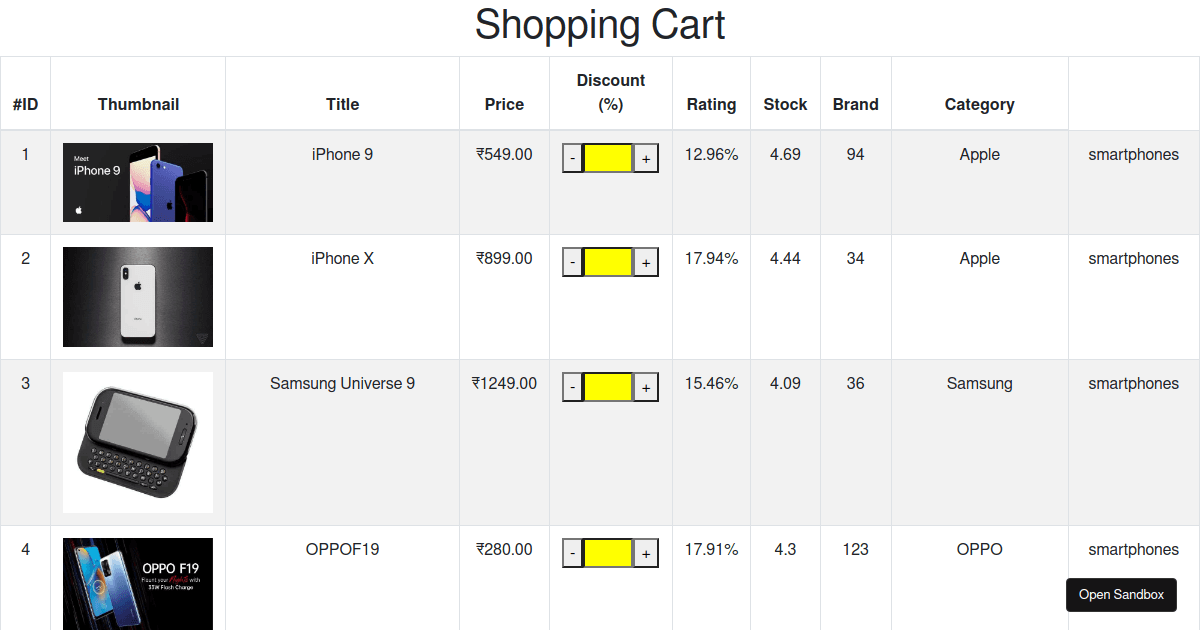Click the Shopping Cart page heading
The width and height of the screenshot is (1200, 630).
coord(600,25)
